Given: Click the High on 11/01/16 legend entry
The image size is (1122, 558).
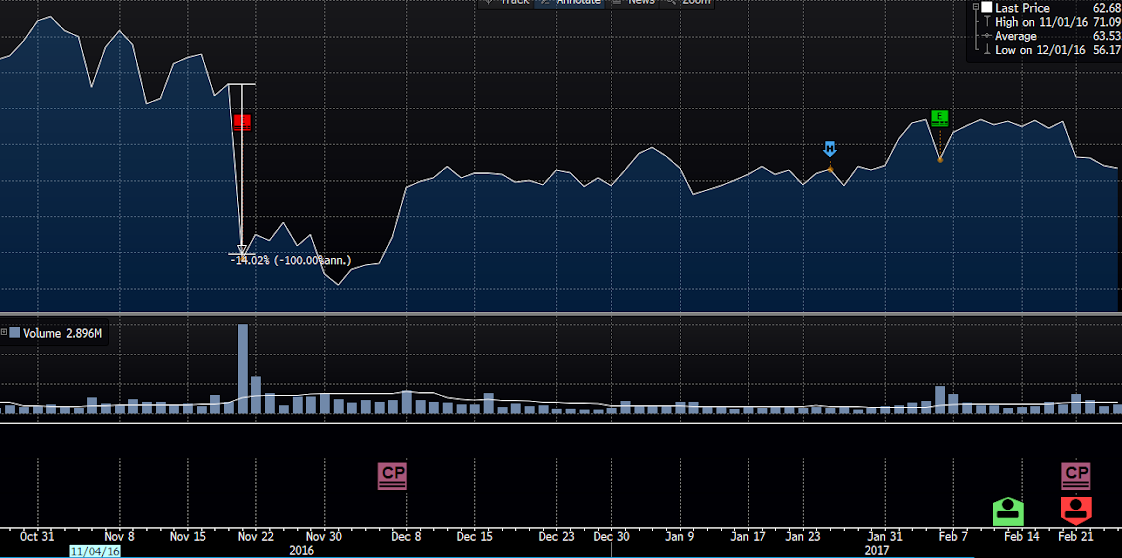Looking at the screenshot, I should 1041,22.
